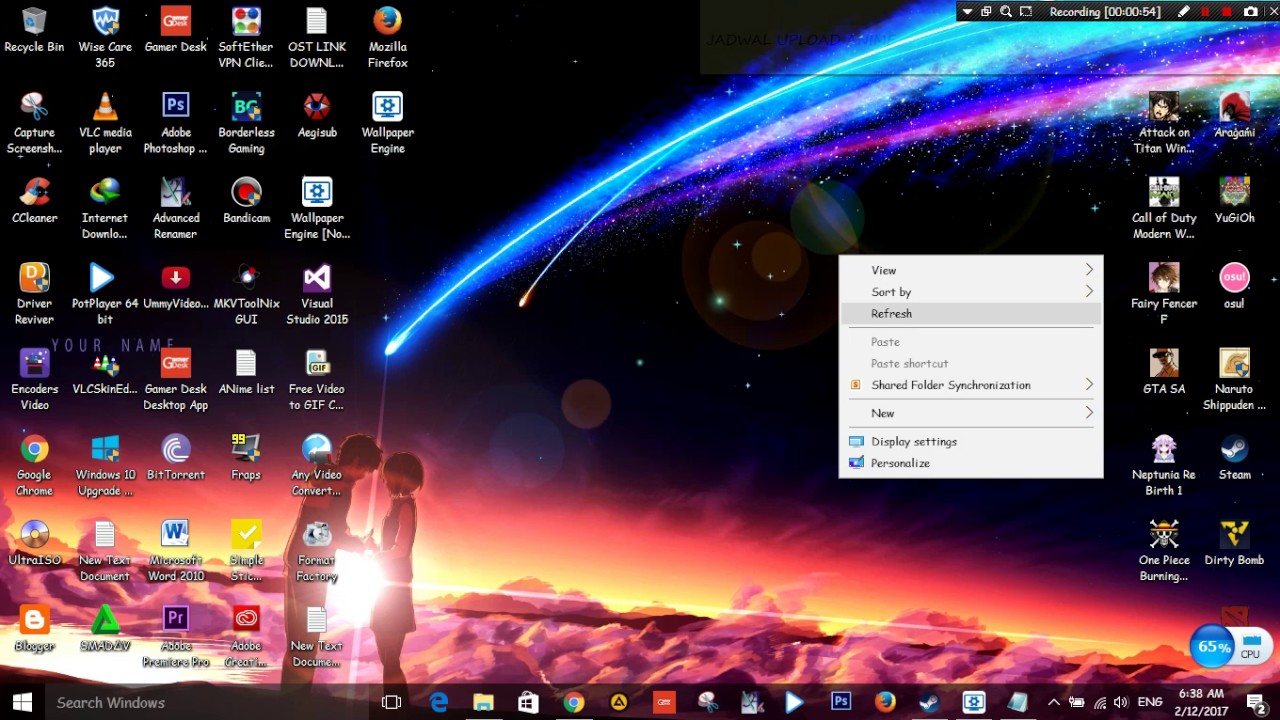Open the New submenu
The width and height of the screenshot is (1280, 720).
click(970, 413)
